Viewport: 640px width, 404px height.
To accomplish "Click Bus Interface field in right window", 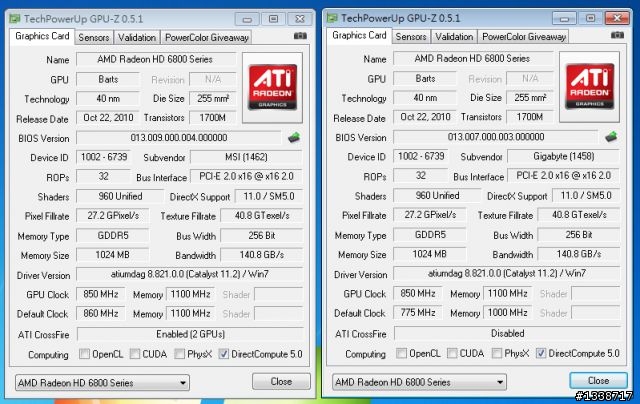I will click(563, 175).
